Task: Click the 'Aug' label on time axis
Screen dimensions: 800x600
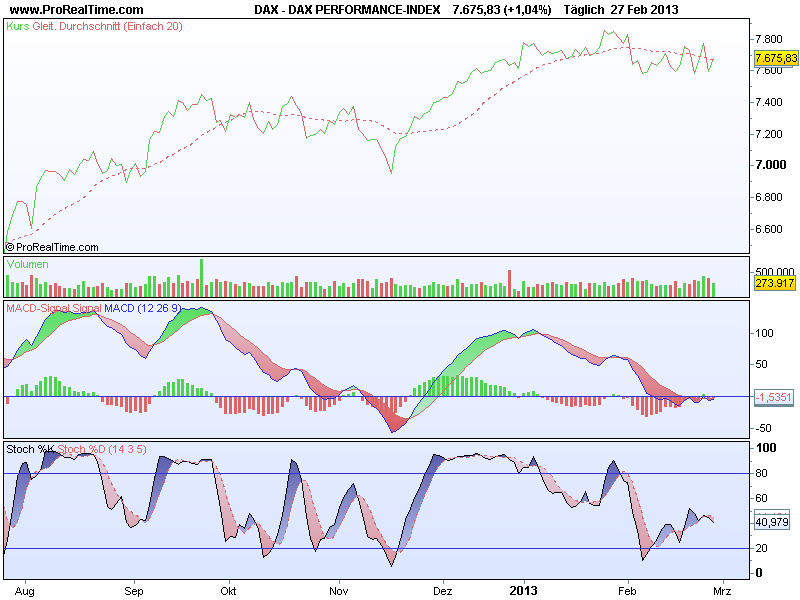Action: click(24, 591)
